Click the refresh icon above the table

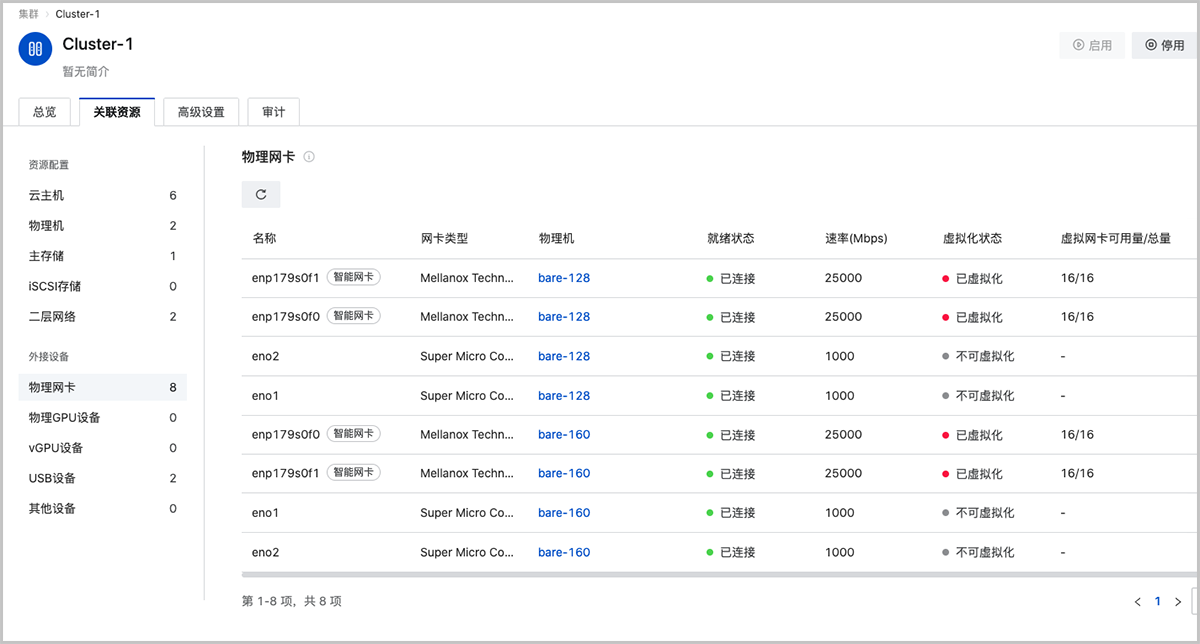click(x=261, y=195)
